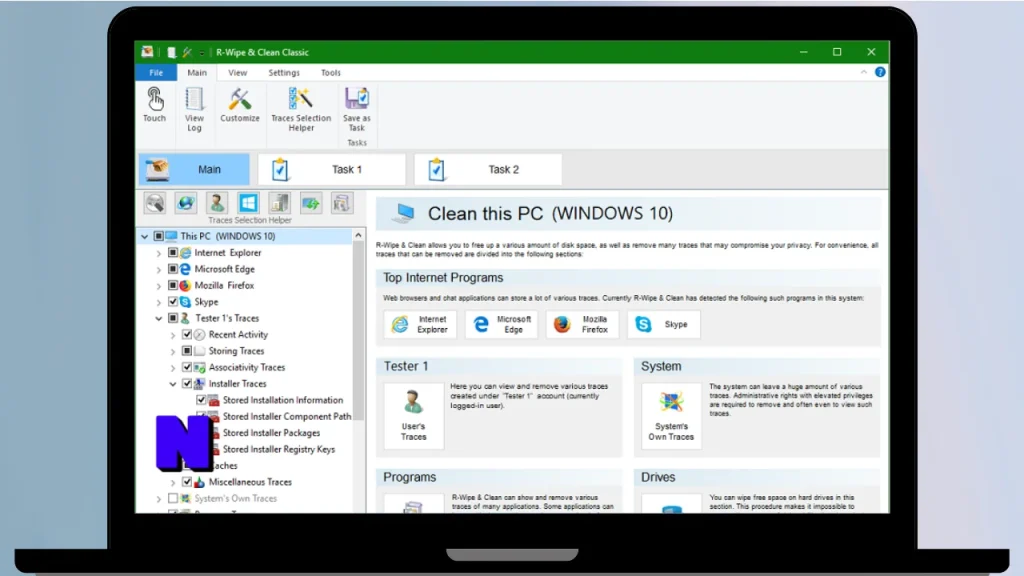Open View Log from the ribbon
This screenshot has height=576, width=1024.
click(x=194, y=110)
